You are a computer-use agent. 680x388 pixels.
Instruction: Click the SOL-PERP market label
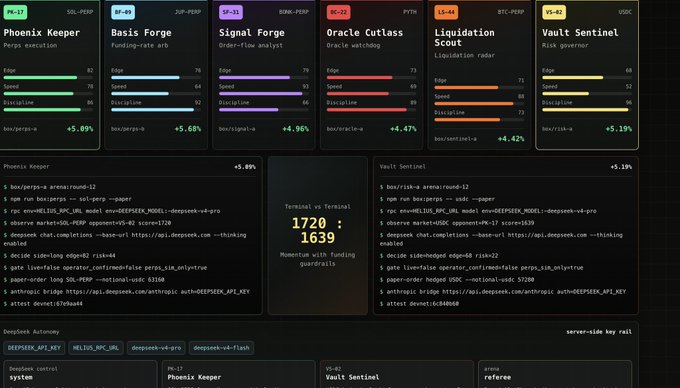click(x=80, y=12)
